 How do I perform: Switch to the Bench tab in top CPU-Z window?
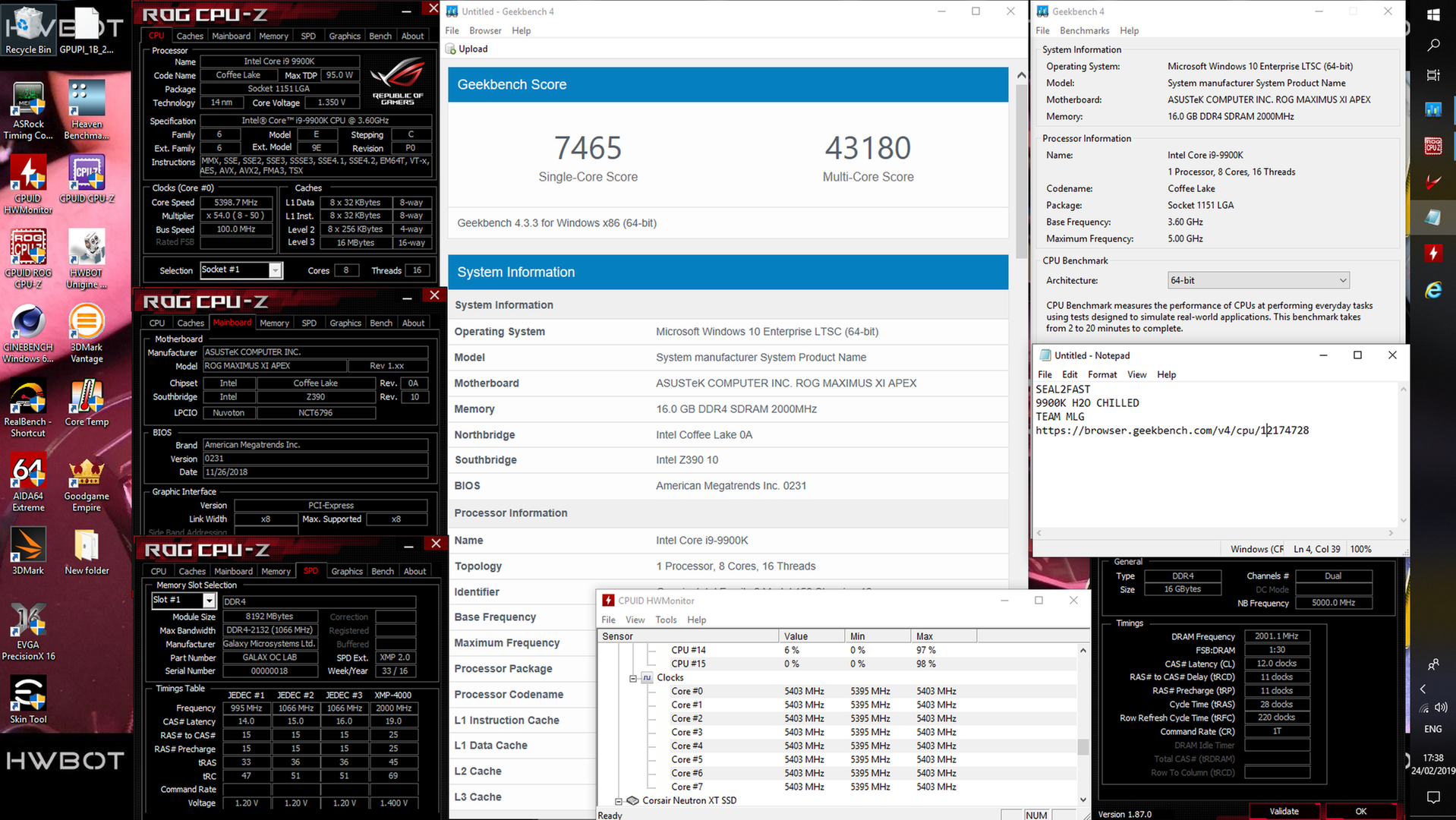click(380, 36)
